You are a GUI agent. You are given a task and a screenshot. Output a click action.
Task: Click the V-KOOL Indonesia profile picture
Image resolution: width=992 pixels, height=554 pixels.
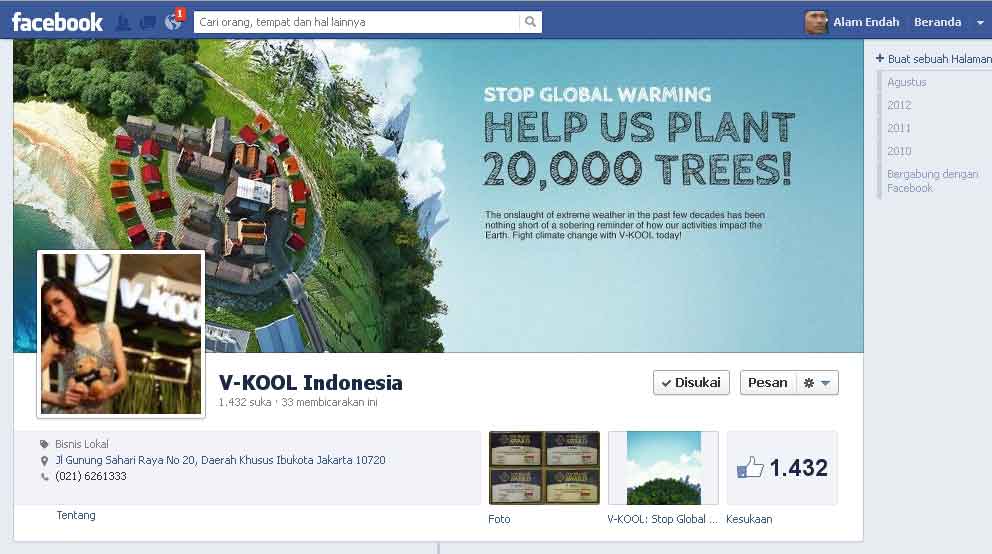pyautogui.click(x=121, y=334)
